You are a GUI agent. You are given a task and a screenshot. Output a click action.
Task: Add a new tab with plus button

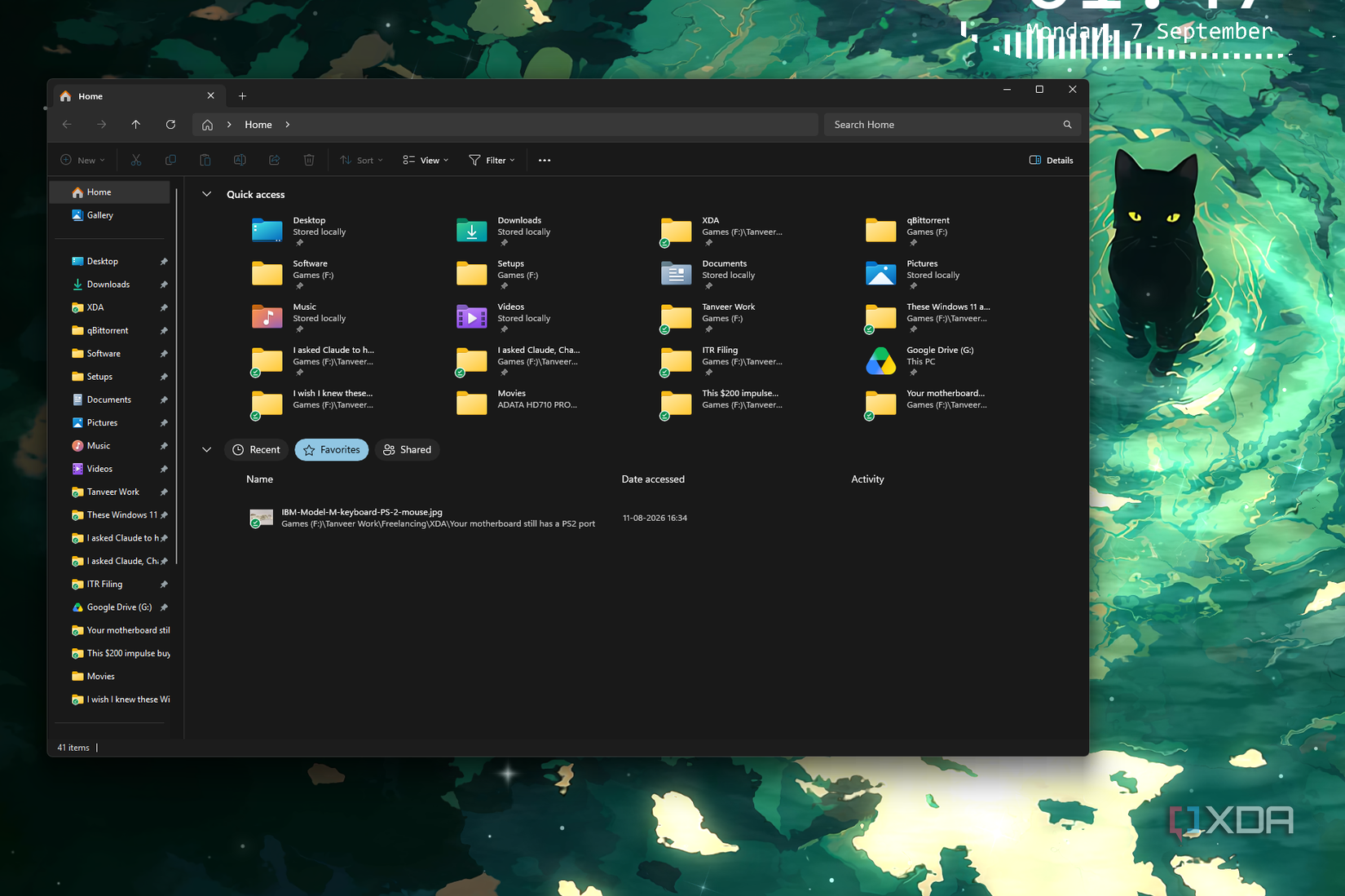[x=242, y=96]
